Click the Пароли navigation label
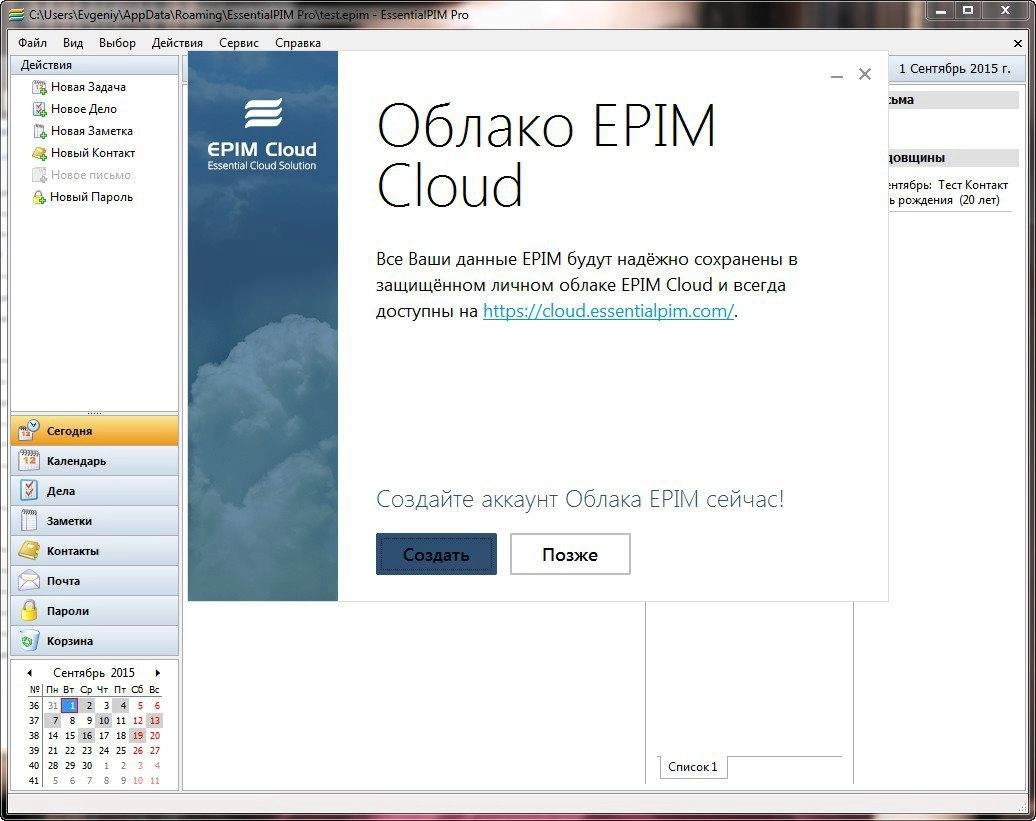Image resolution: width=1036 pixels, height=821 pixels. (67, 611)
